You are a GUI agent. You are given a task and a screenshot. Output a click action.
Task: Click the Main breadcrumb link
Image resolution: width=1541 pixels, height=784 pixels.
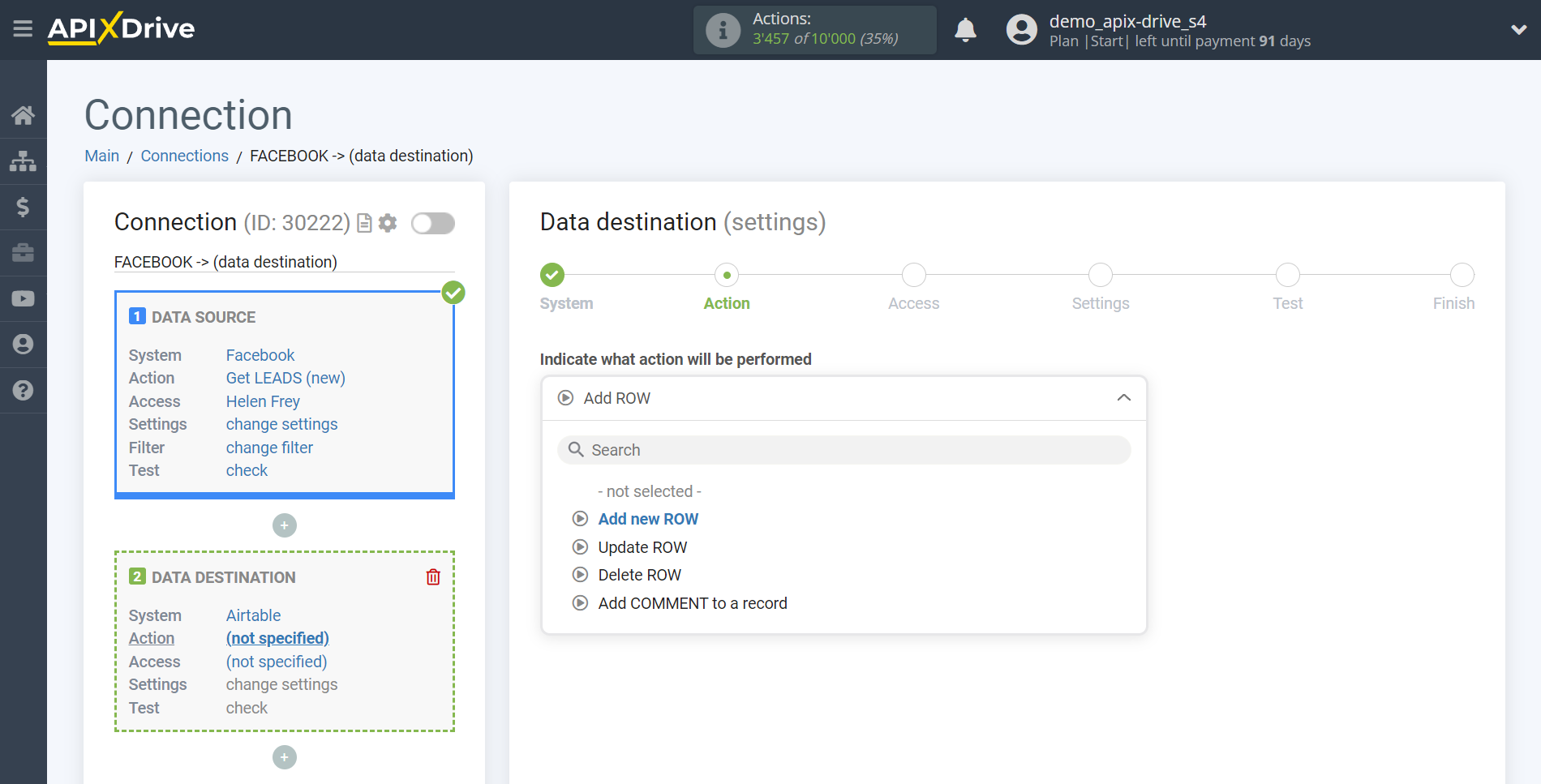[102, 156]
